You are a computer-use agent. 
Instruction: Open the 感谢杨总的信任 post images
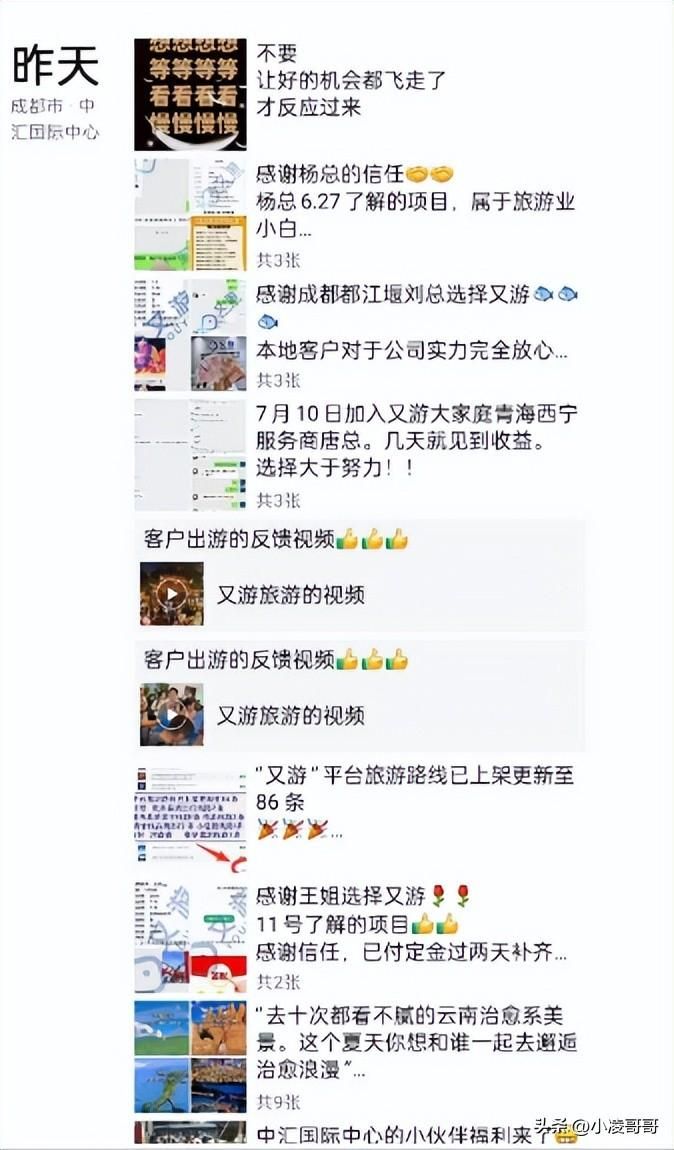(190, 214)
